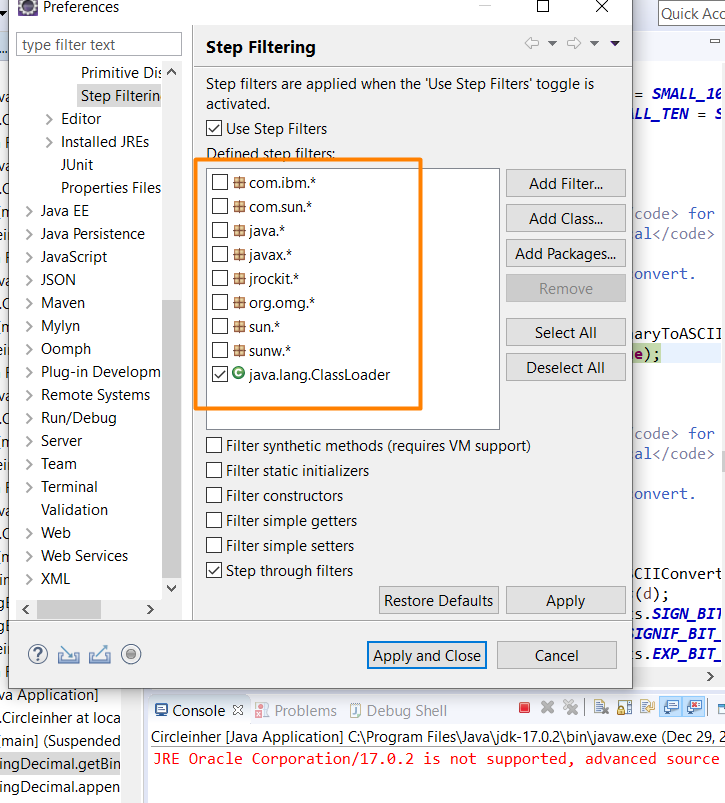This screenshot has height=803, width=725.
Task: Expand the Editor tree node
Action: point(49,119)
